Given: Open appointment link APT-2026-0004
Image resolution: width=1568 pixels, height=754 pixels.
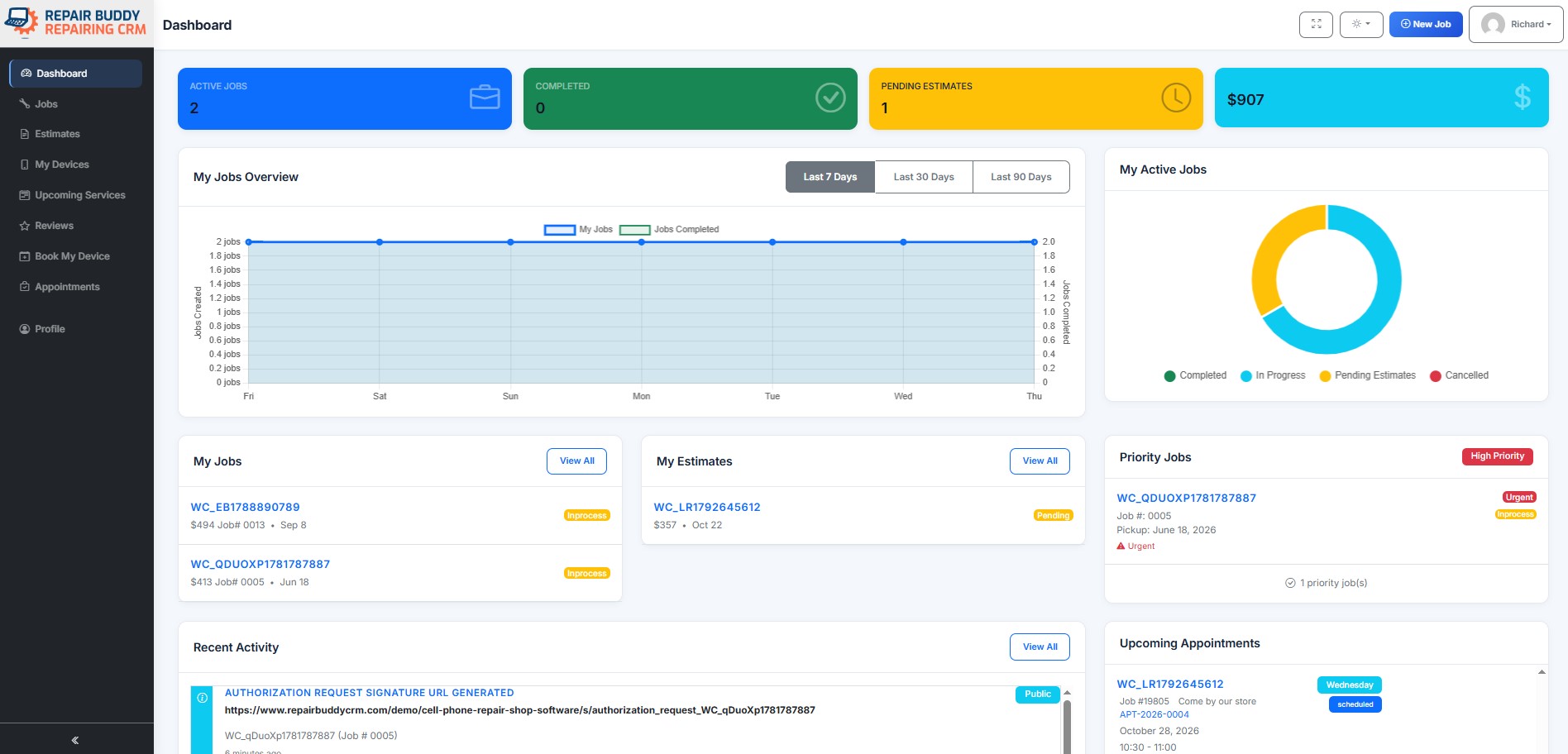Looking at the screenshot, I should pyautogui.click(x=1154, y=715).
